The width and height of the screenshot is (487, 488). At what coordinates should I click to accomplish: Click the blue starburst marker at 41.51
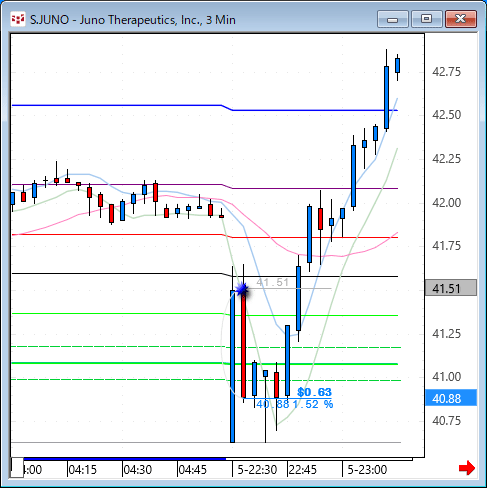(x=242, y=289)
